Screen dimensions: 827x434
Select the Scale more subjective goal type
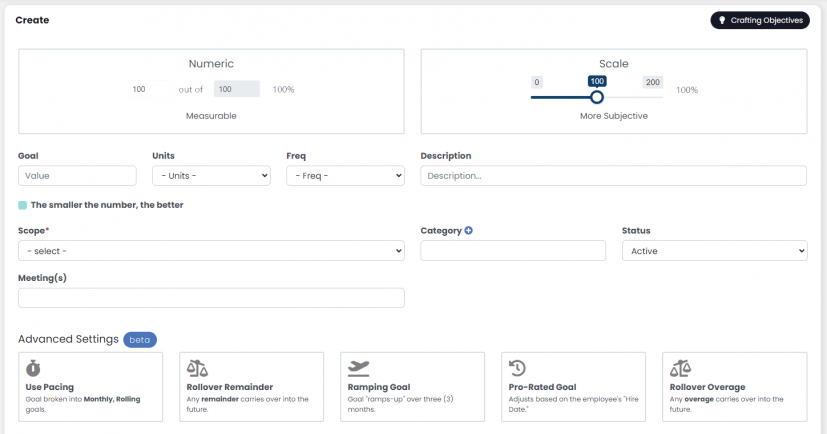pyautogui.click(x=613, y=91)
